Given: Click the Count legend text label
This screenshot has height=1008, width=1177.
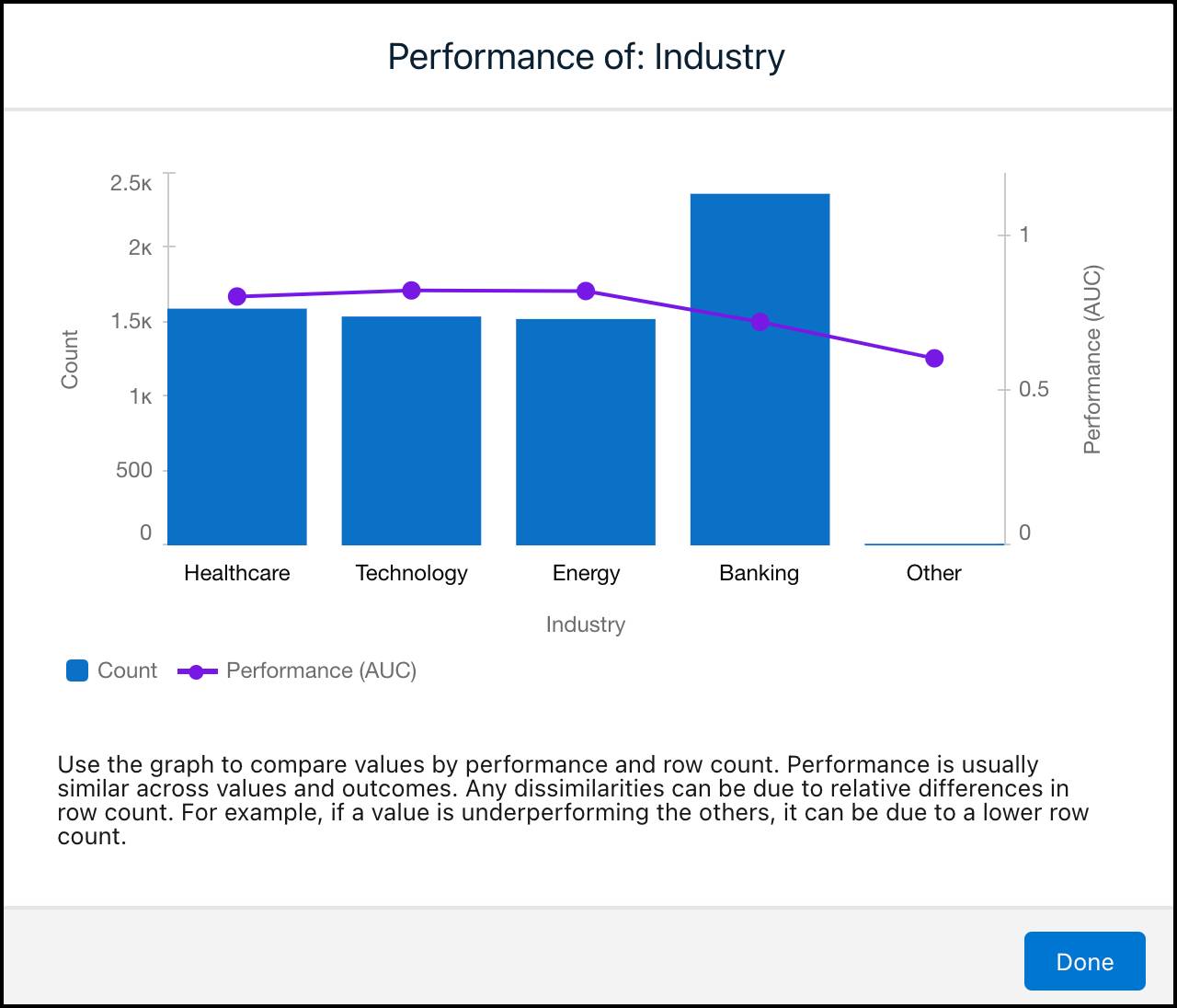Looking at the screenshot, I should [126, 670].
